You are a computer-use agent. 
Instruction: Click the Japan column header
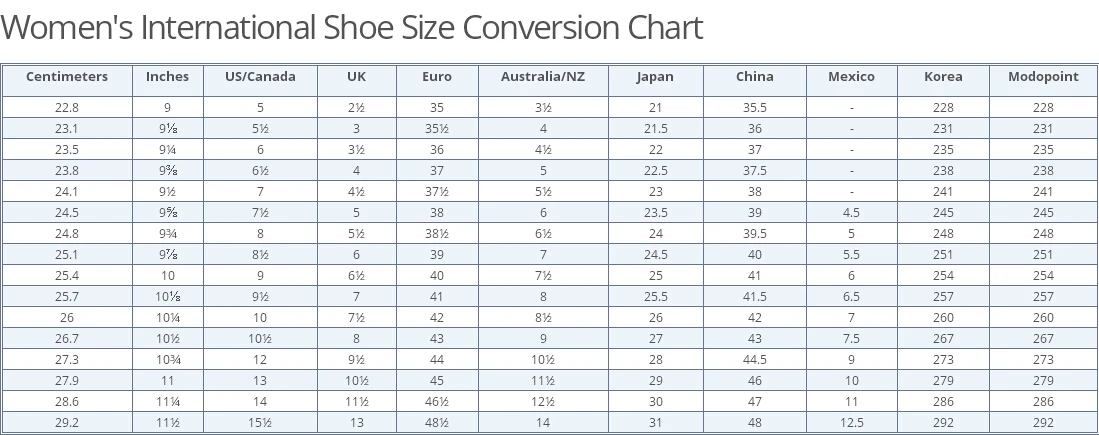(655, 77)
